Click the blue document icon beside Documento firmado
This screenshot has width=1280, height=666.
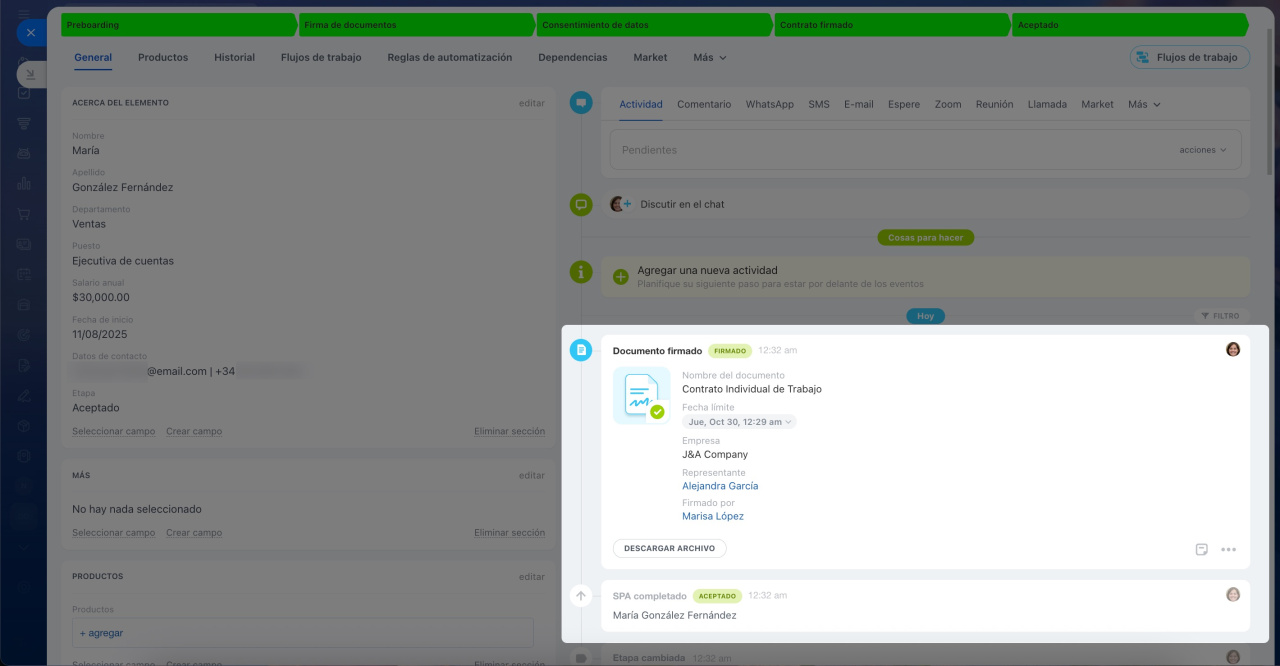pyautogui.click(x=581, y=350)
